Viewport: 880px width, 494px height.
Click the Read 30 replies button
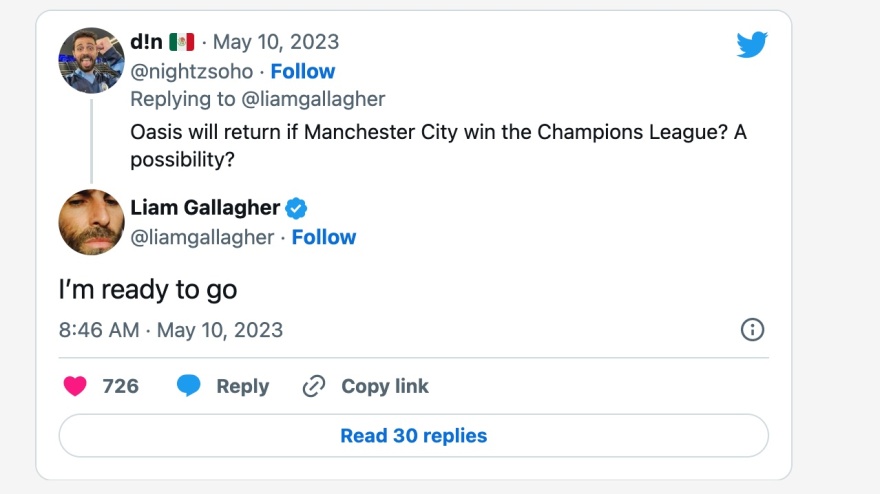413,436
